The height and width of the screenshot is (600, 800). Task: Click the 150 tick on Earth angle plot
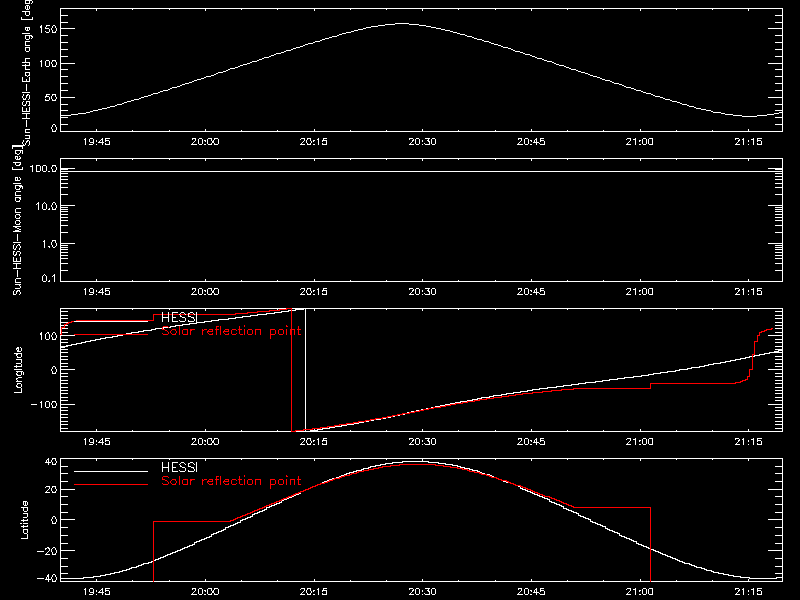(x=48, y=29)
